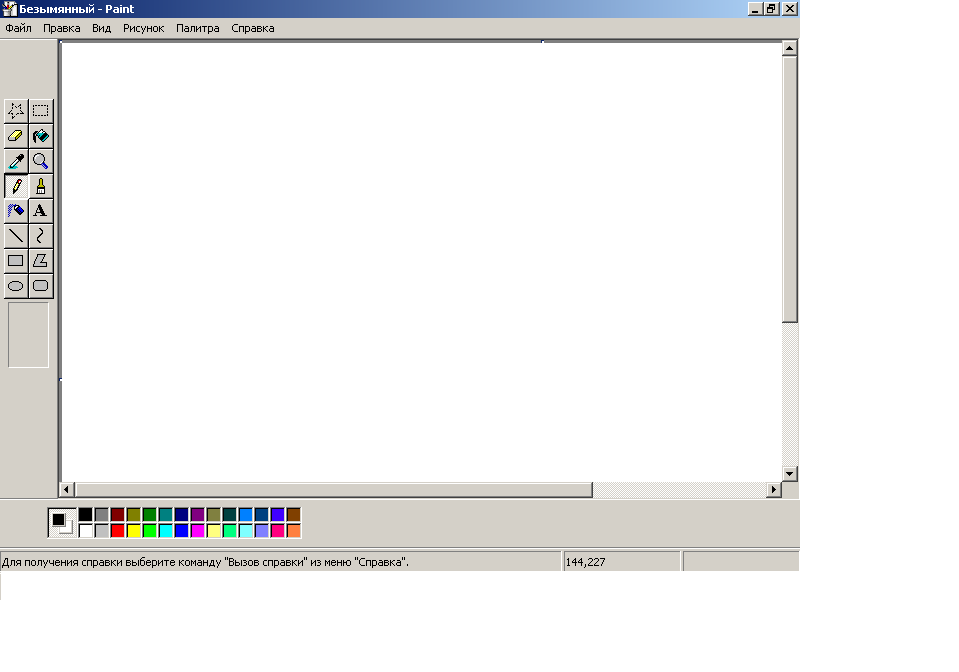This screenshot has height=672, width=959.
Task: Choose the bright red swatch
Action: [x=118, y=531]
